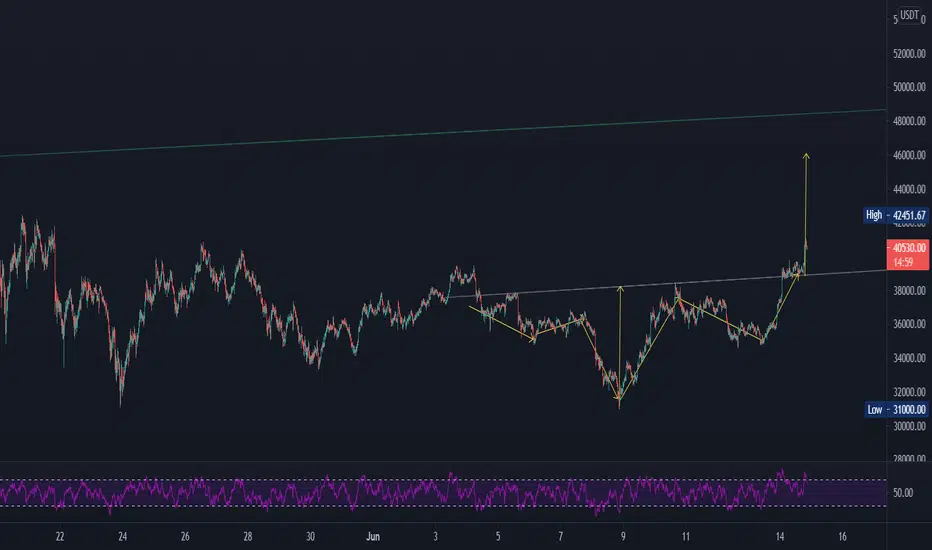Click date 7 on the time axis
This screenshot has width=932, height=550.
point(561,536)
